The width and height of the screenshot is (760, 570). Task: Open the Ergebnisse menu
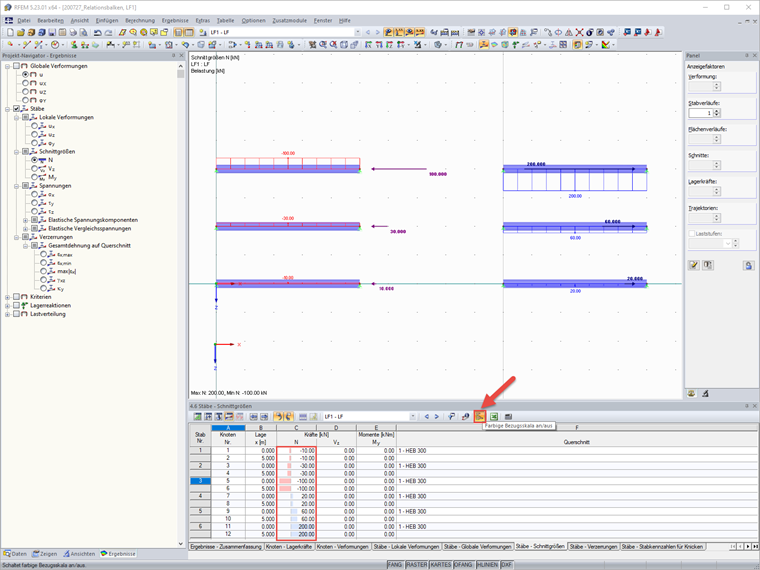[x=175, y=20]
